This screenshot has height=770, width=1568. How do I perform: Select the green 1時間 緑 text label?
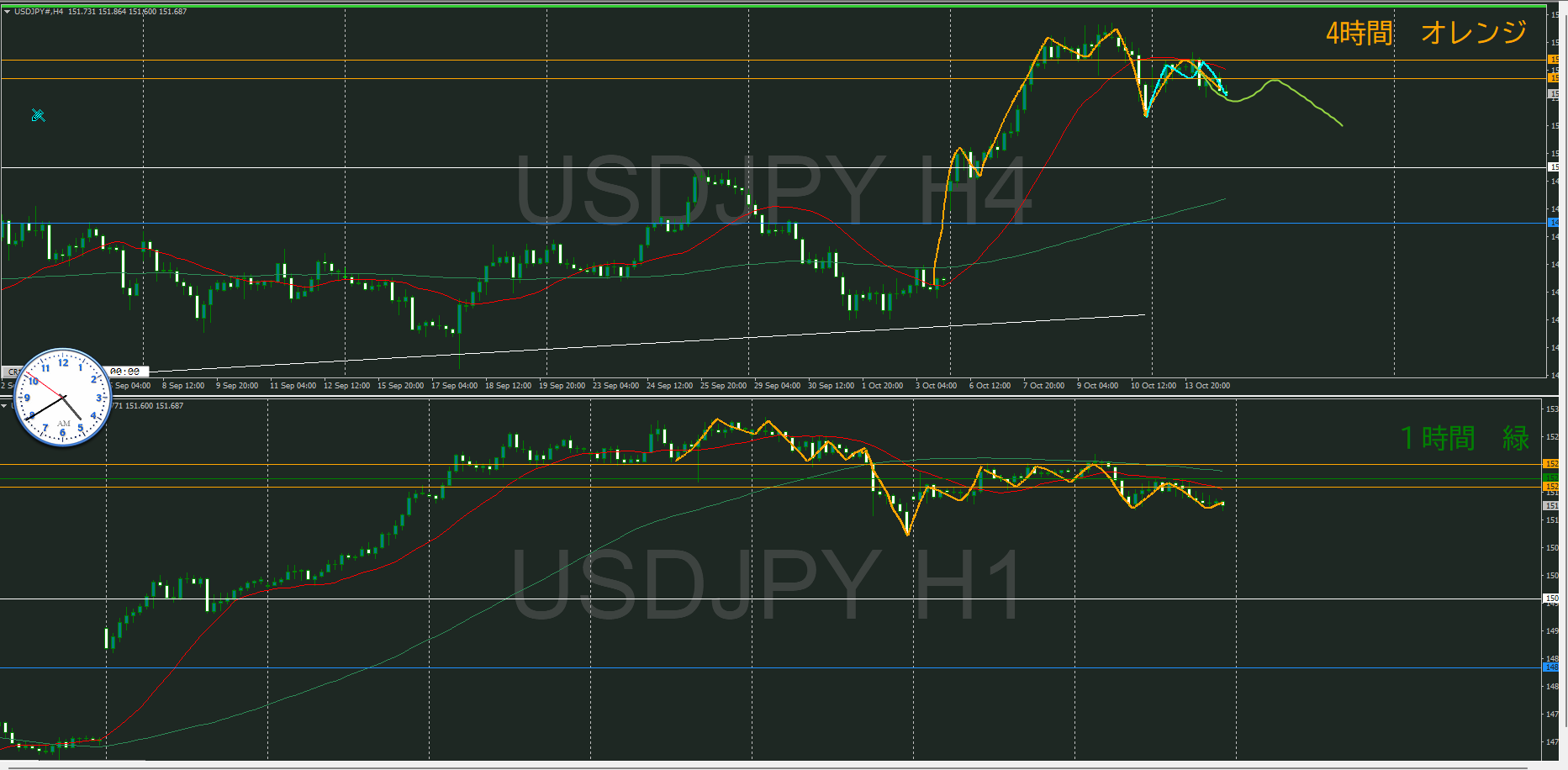click(x=1464, y=438)
